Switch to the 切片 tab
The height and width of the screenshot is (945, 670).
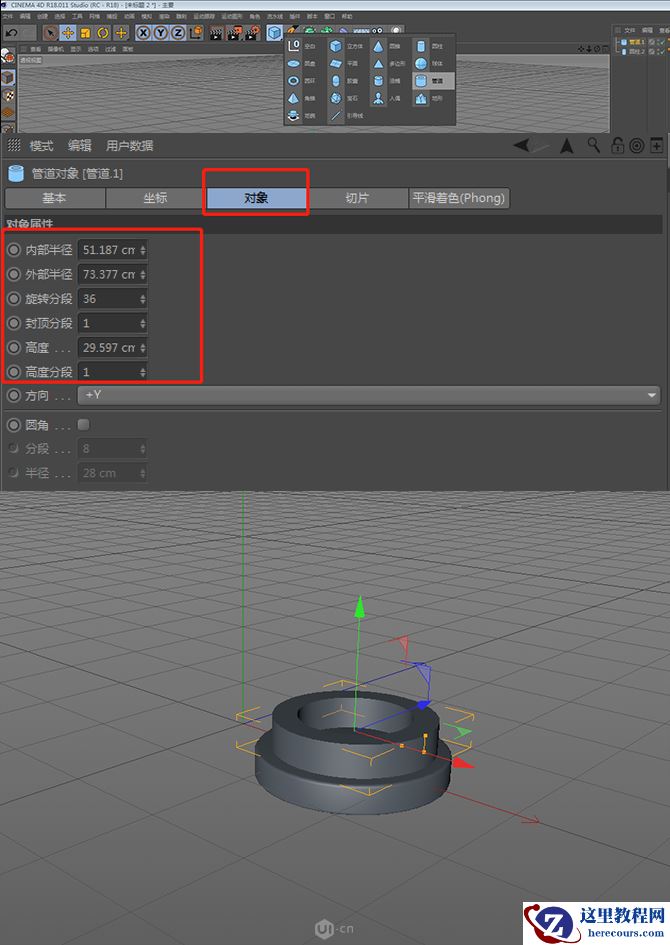(357, 198)
